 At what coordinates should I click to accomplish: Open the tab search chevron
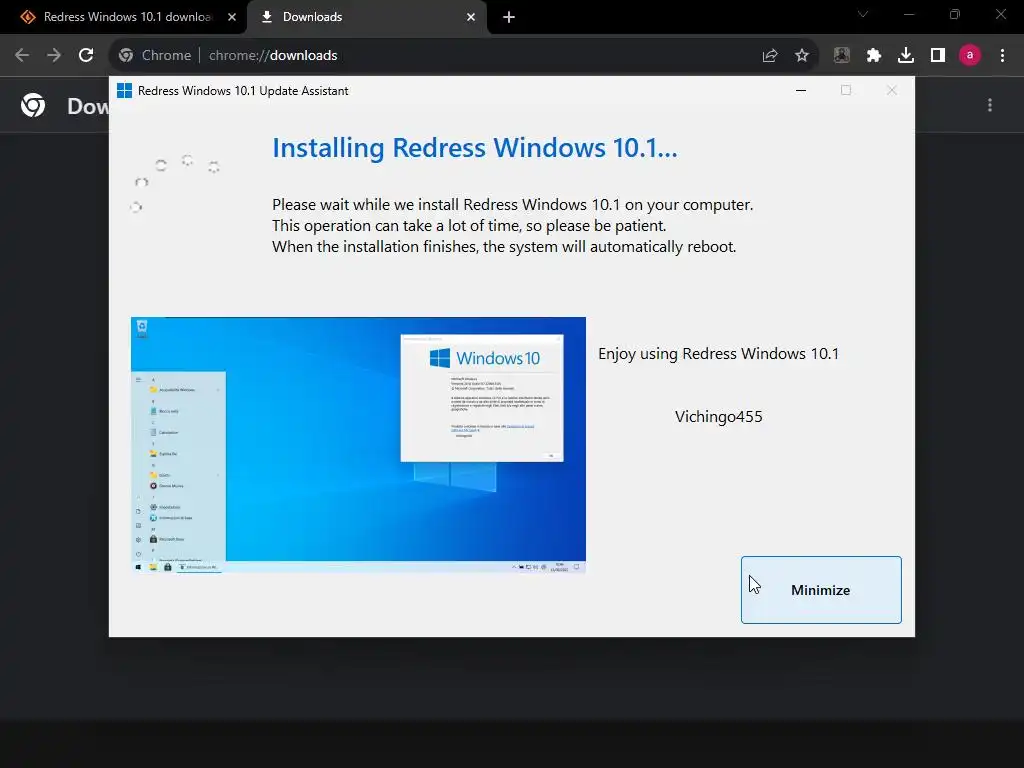[x=863, y=14]
